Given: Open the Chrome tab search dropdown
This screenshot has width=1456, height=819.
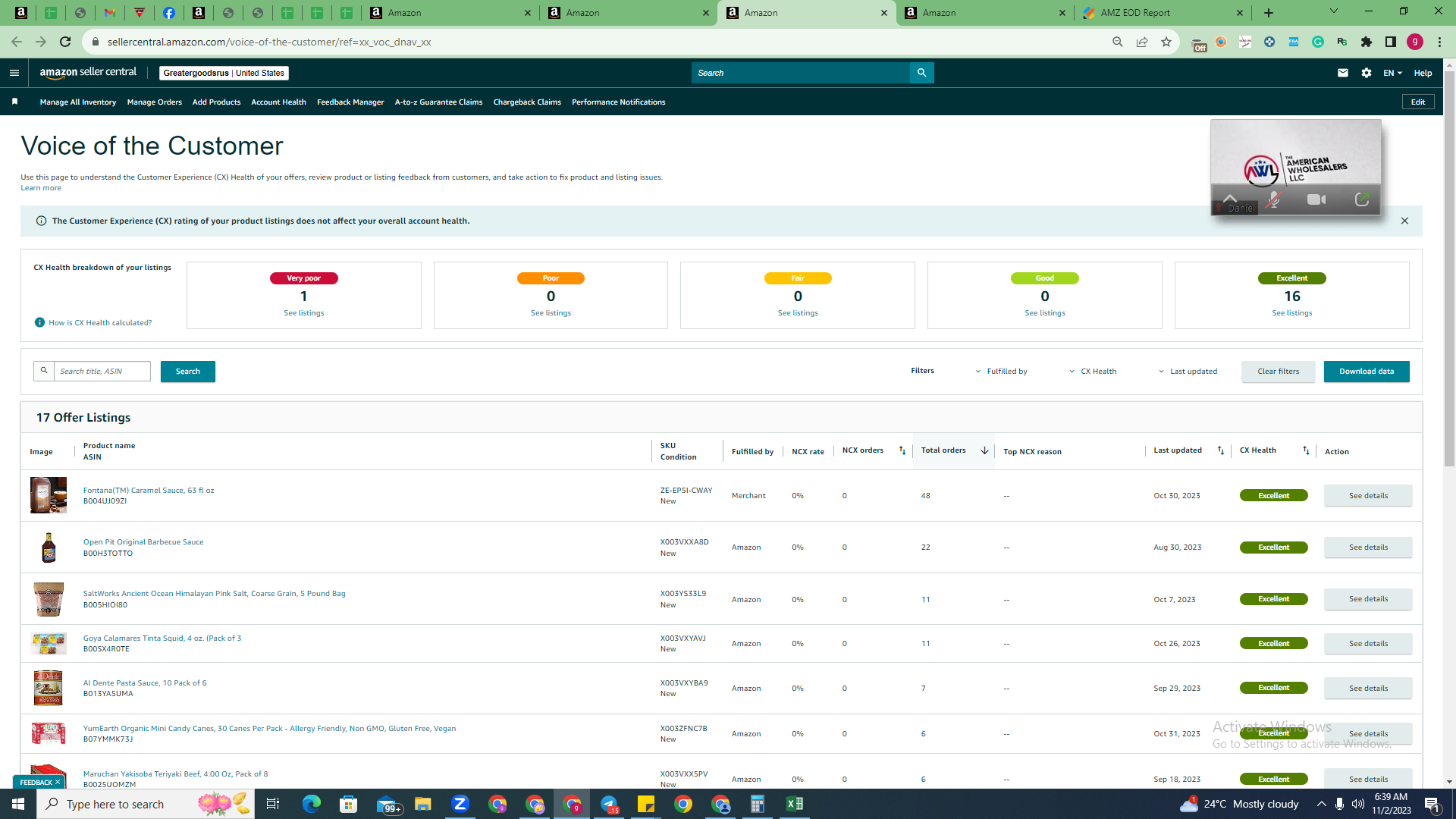Looking at the screenshot, I should (1333, 11).
